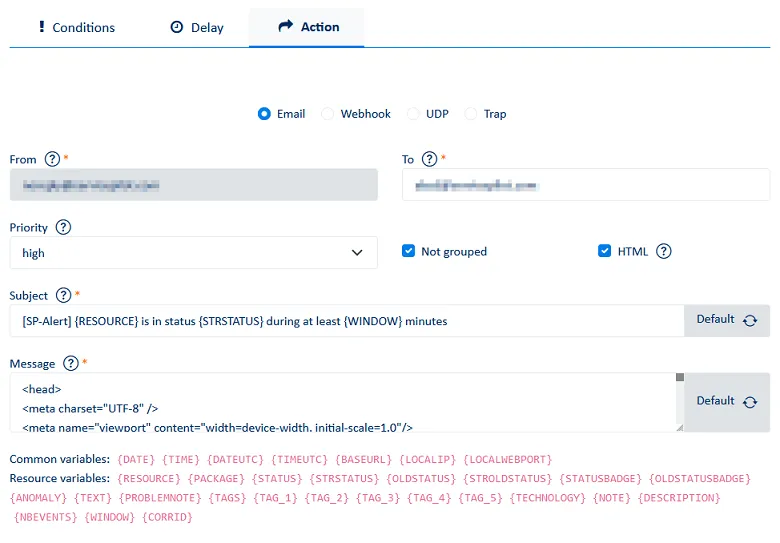The image size is (780, 543).
Task: Click the Message field help icon
Action: tap(71, 363)
